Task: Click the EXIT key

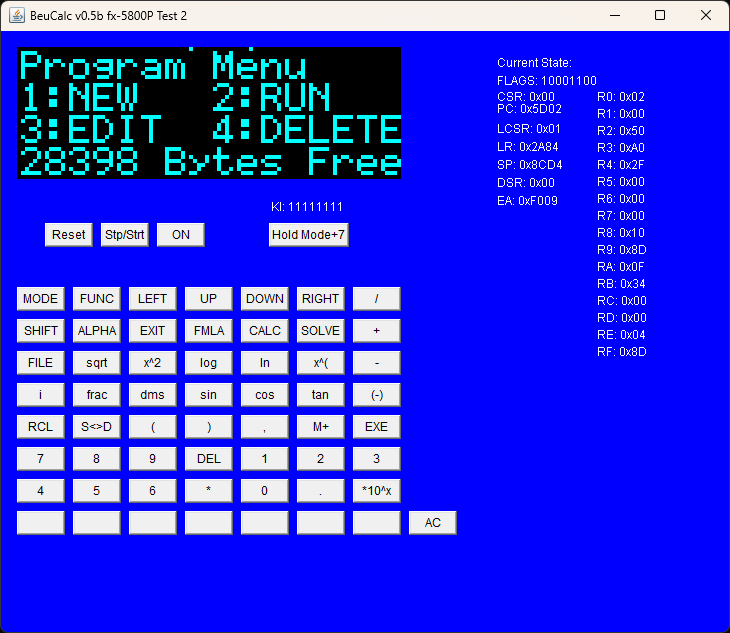Action: coord(152,330)
